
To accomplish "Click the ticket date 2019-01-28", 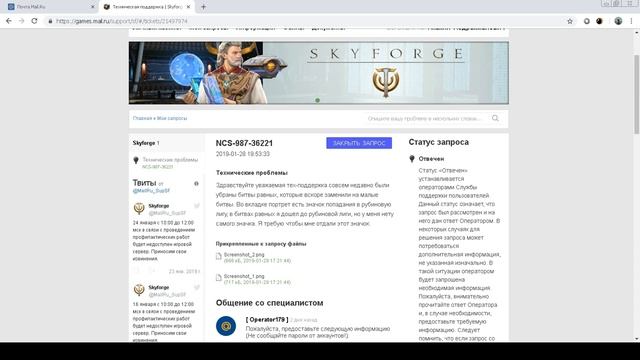I will (242, 154).
